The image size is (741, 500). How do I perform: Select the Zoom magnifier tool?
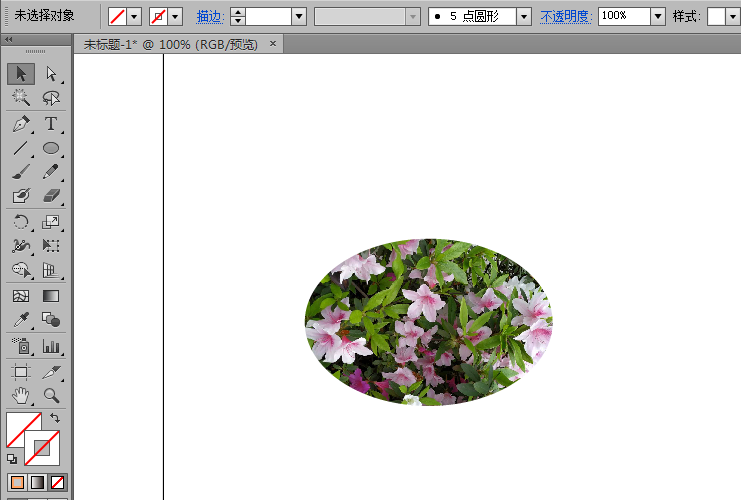51,395
